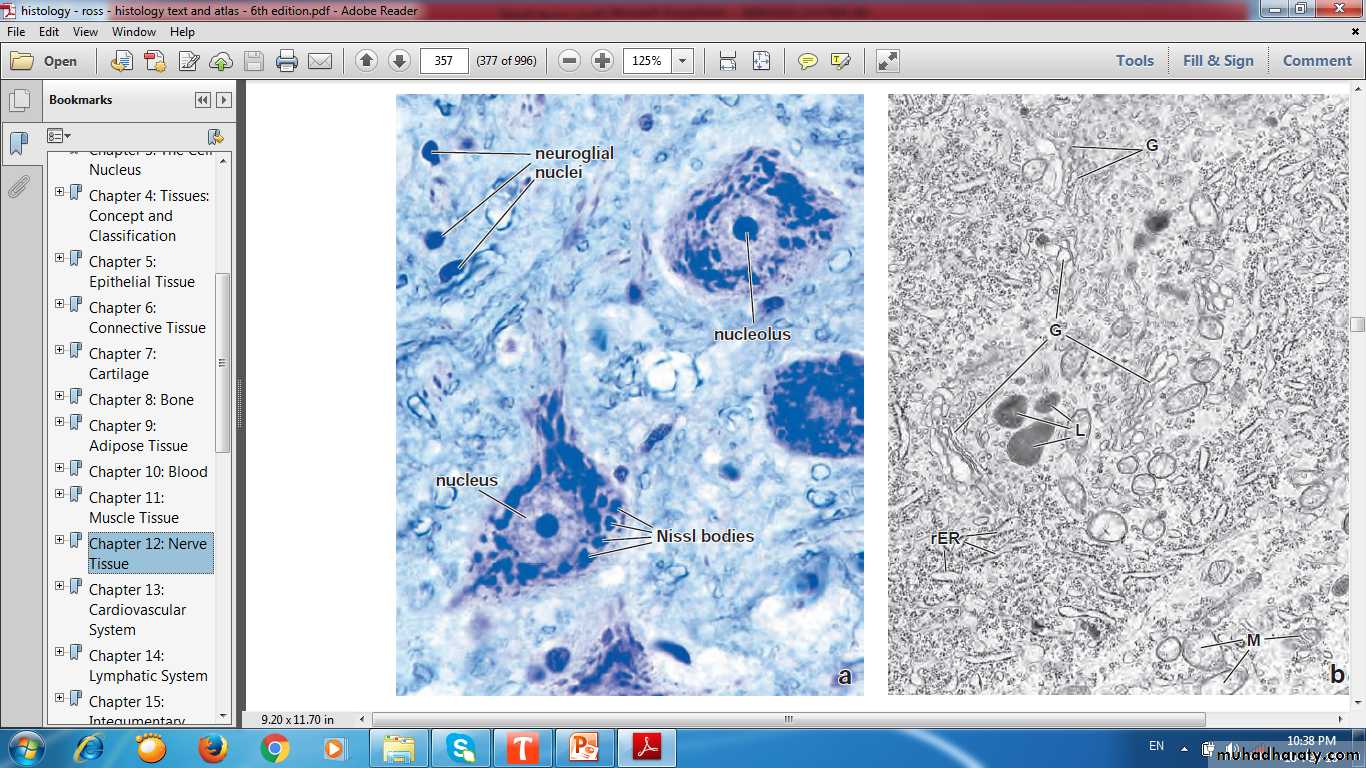Click the zoom in plus button
Viewport: 1366px width, 768px height.
pyautogui.click(x=602, y=61)
